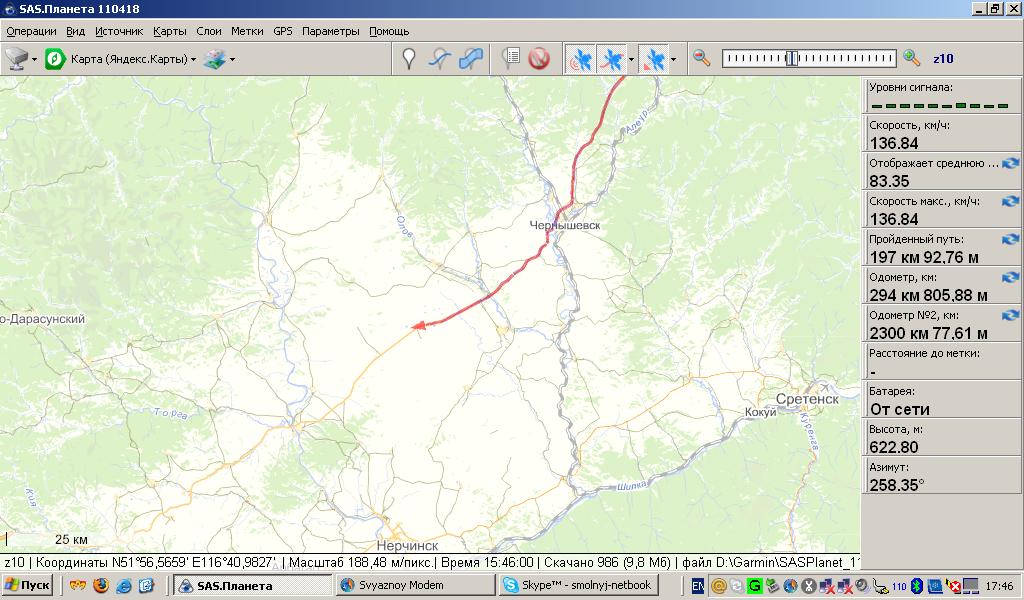The height and width of the screenshot is (600, 1024).
Task: Expand the layers dropdown arrow
Action: pyautogui.click(x=232, y=59)
